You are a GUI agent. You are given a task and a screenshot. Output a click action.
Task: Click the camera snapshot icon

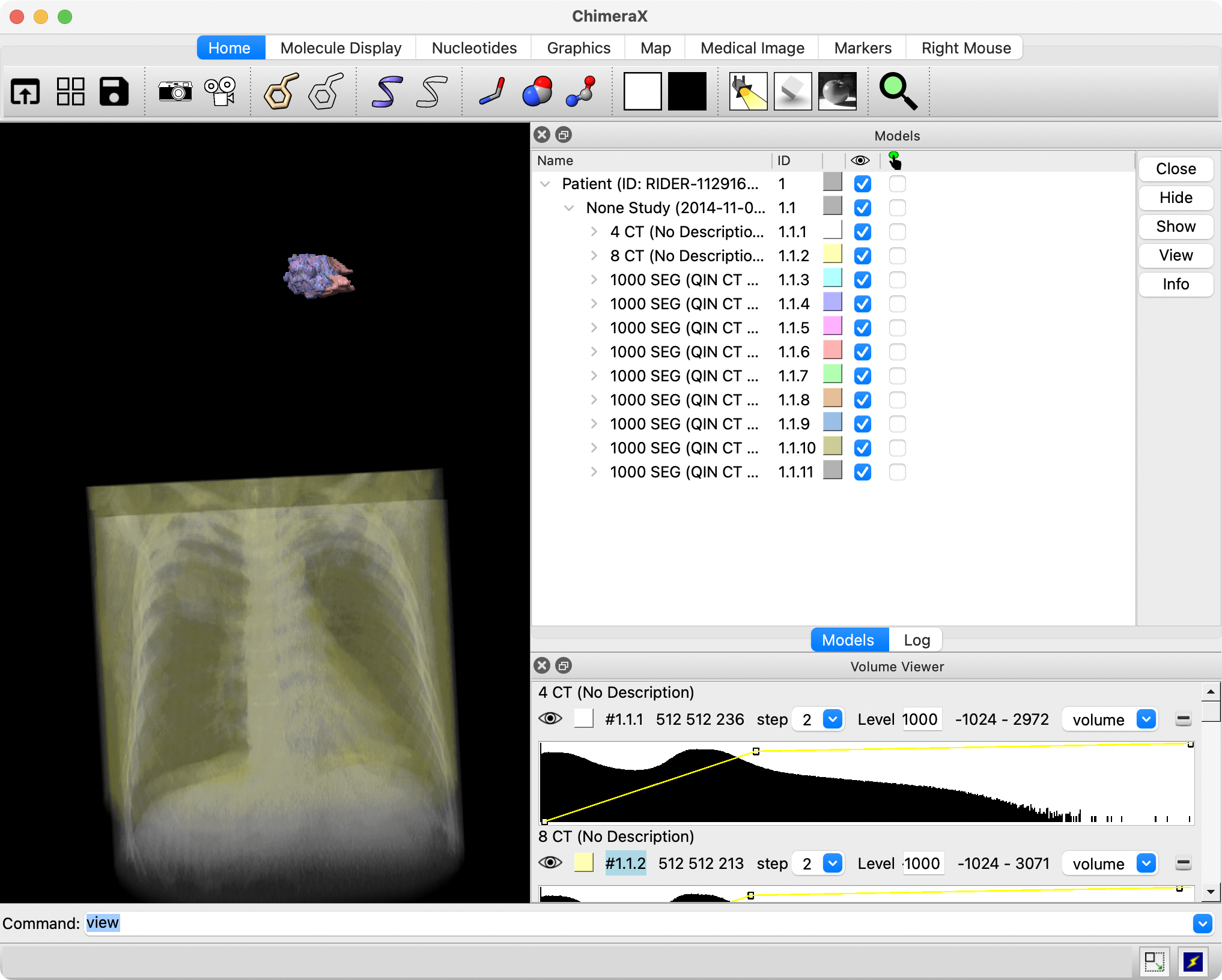coord(175,91)
